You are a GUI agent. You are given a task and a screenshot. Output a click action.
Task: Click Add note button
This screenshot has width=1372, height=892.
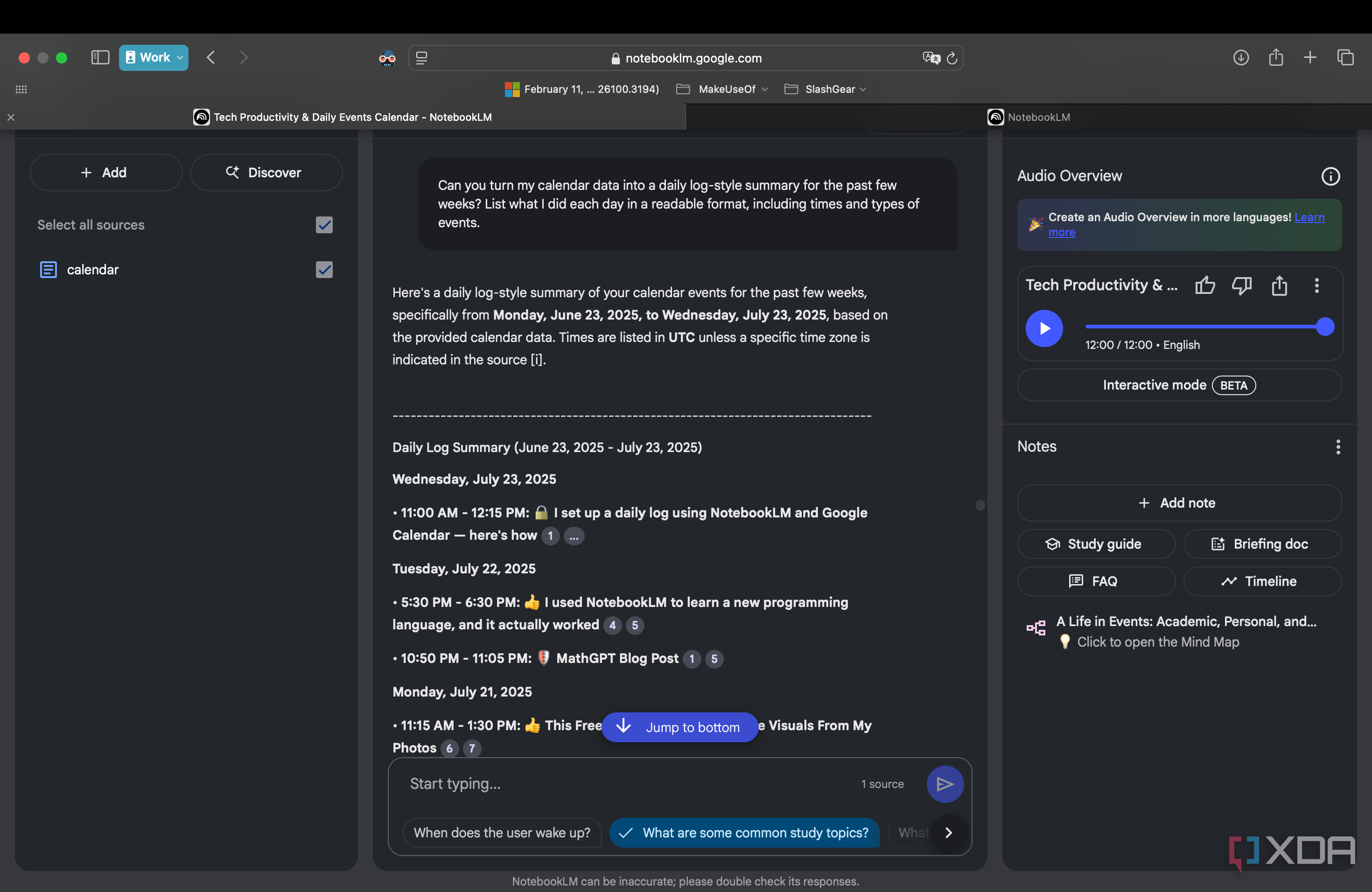pos(1179,502)
